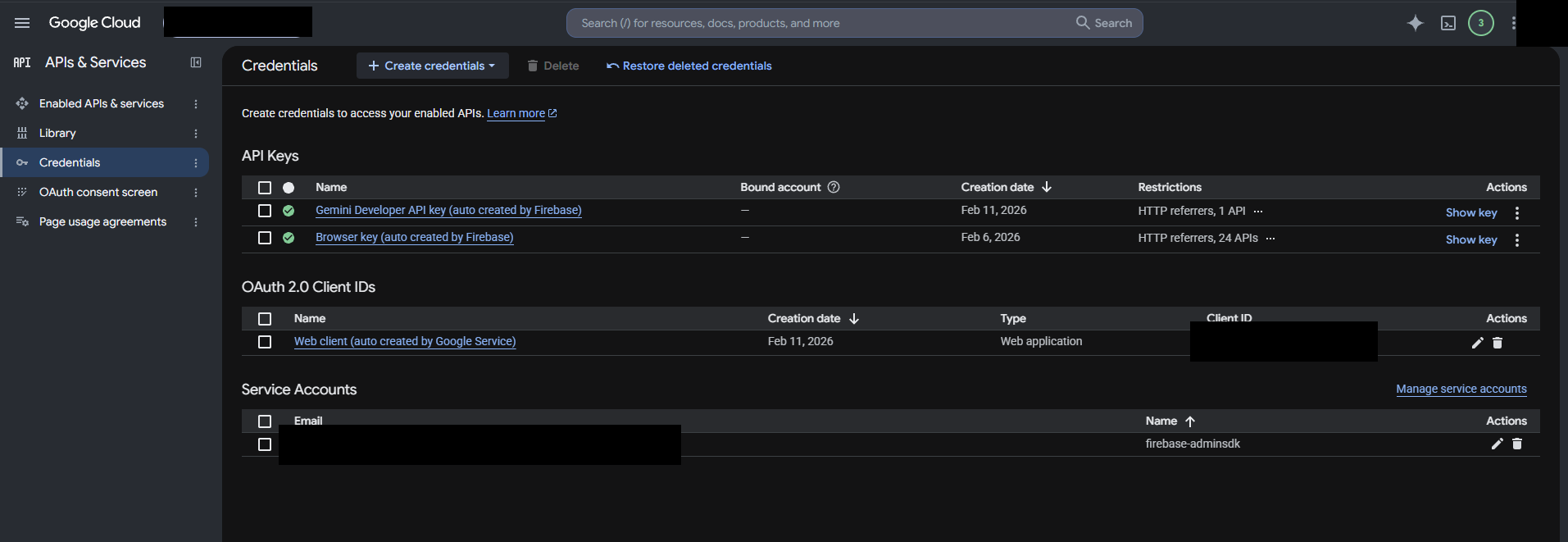Screen dimensions: 1568x542
Task: Check the Web client row checkbox
Action: pos(265,342)
